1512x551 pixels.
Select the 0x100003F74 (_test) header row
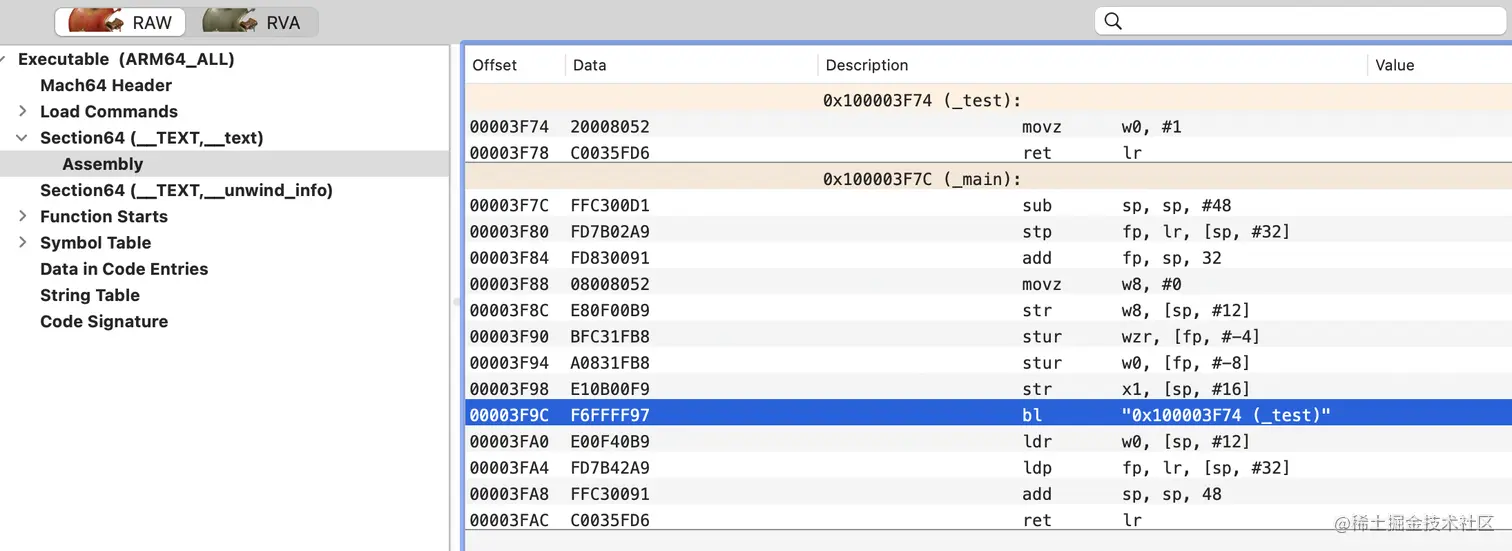point(988,100)
